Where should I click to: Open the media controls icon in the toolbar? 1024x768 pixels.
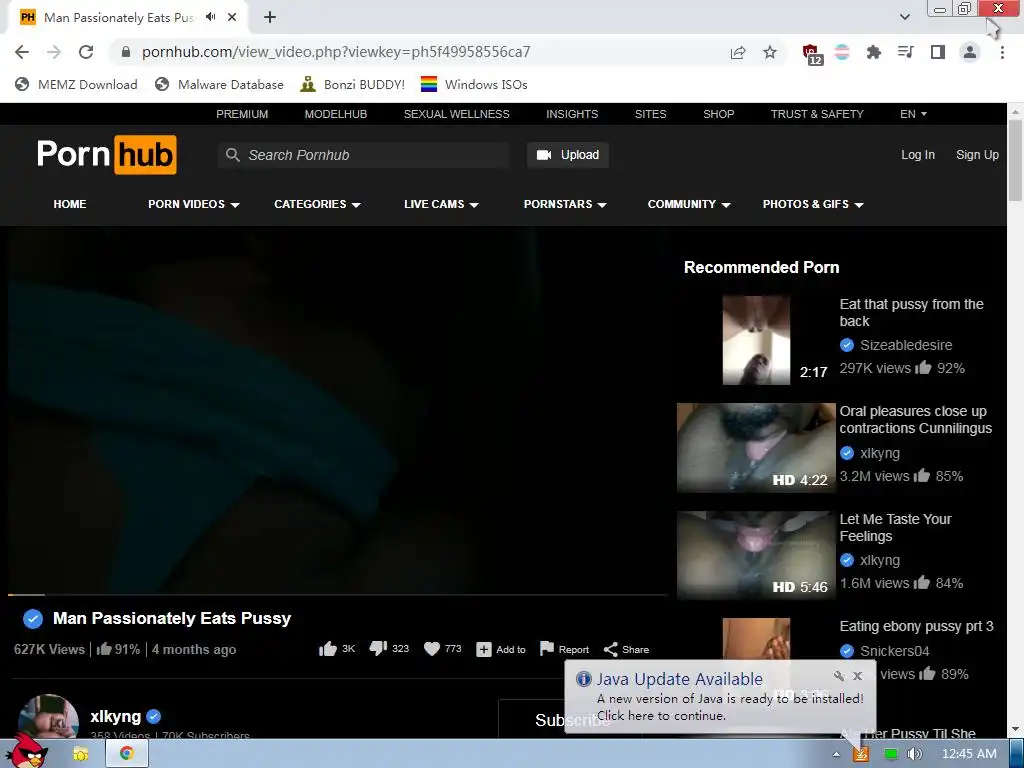pos(906,52)
